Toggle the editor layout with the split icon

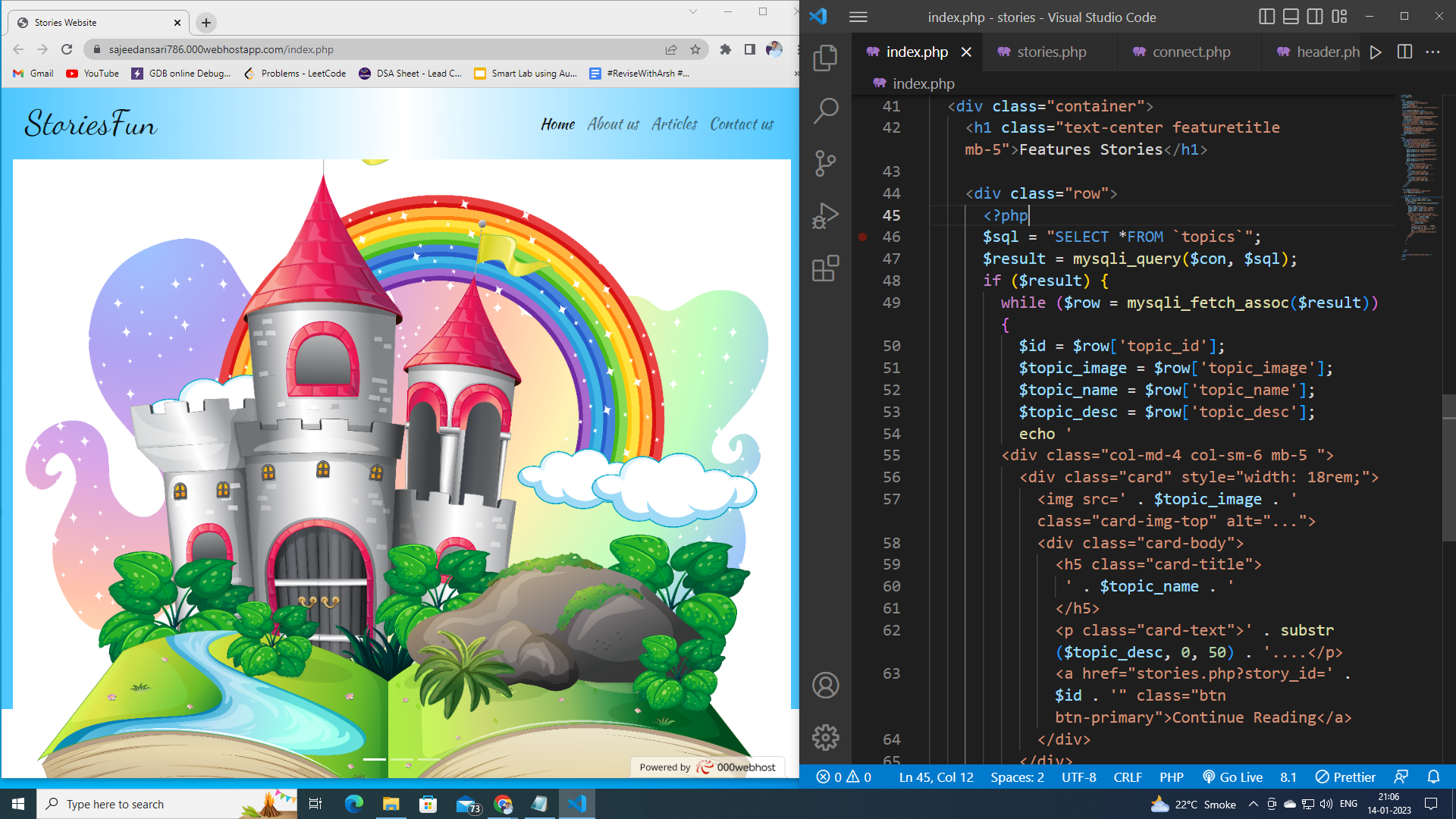point(1404,52)
